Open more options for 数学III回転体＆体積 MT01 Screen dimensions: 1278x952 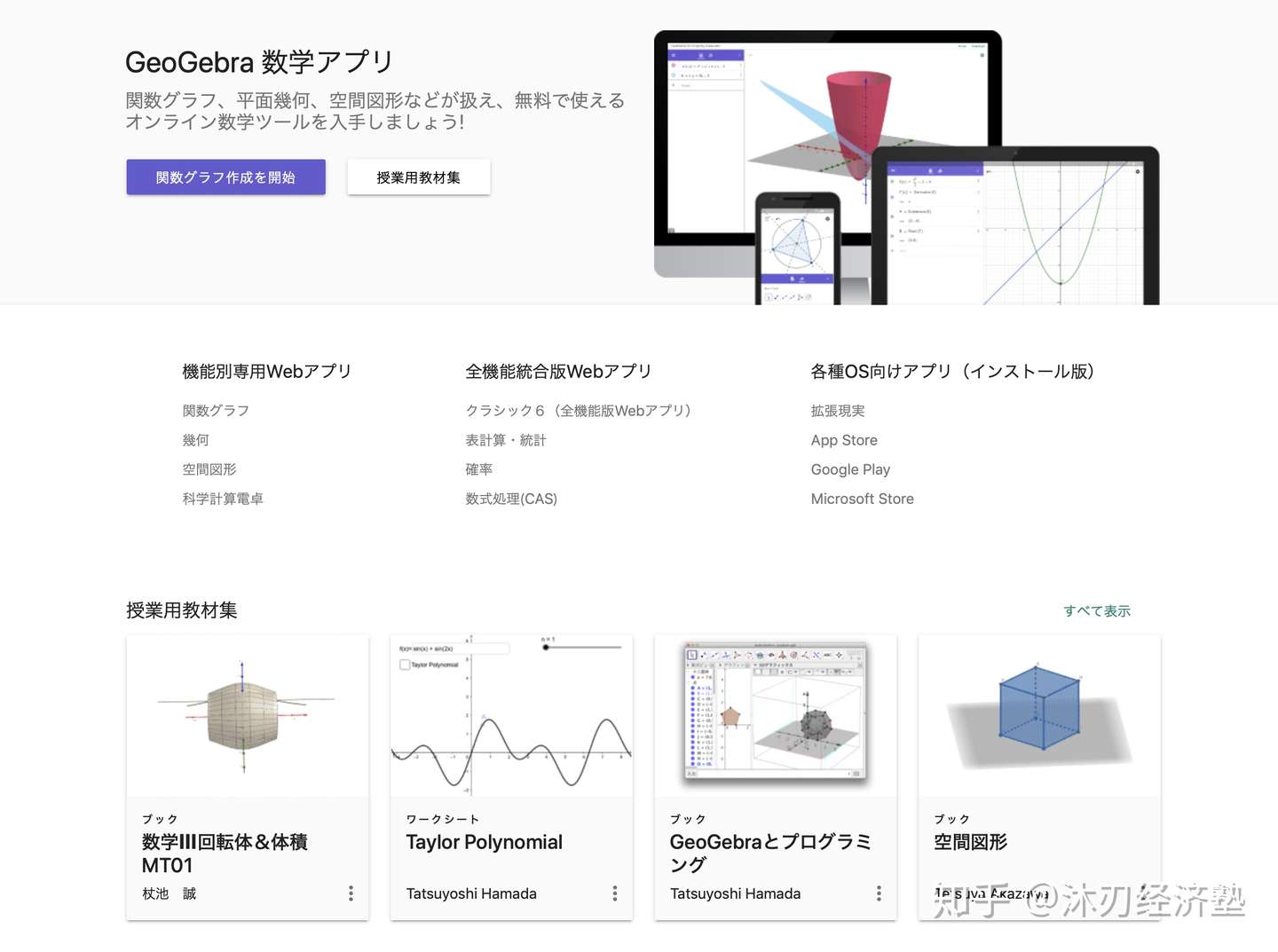click(351, 893)
